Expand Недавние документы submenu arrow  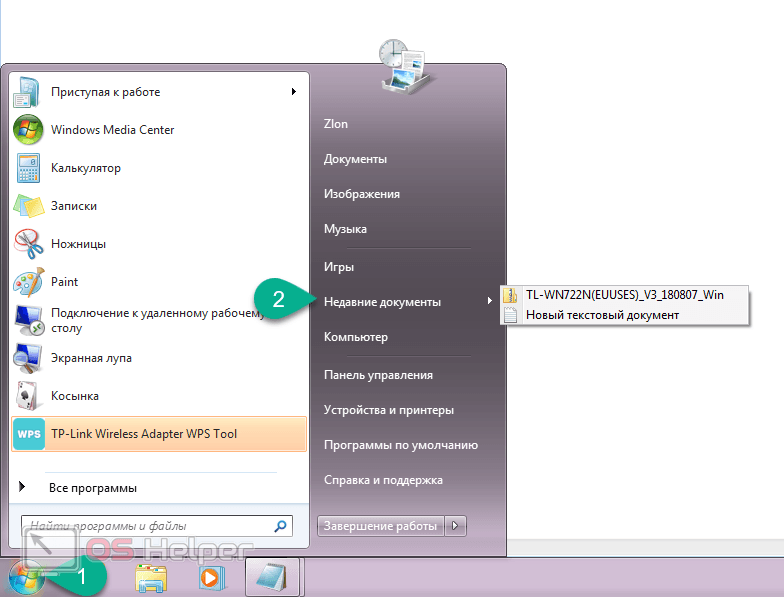(x=490, y=300)
